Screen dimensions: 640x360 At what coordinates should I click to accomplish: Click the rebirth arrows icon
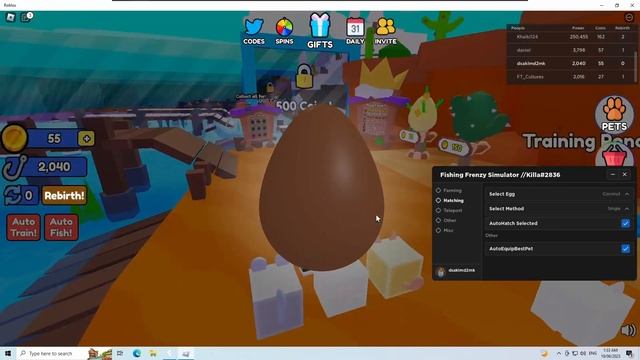click(x=12, y=196)
